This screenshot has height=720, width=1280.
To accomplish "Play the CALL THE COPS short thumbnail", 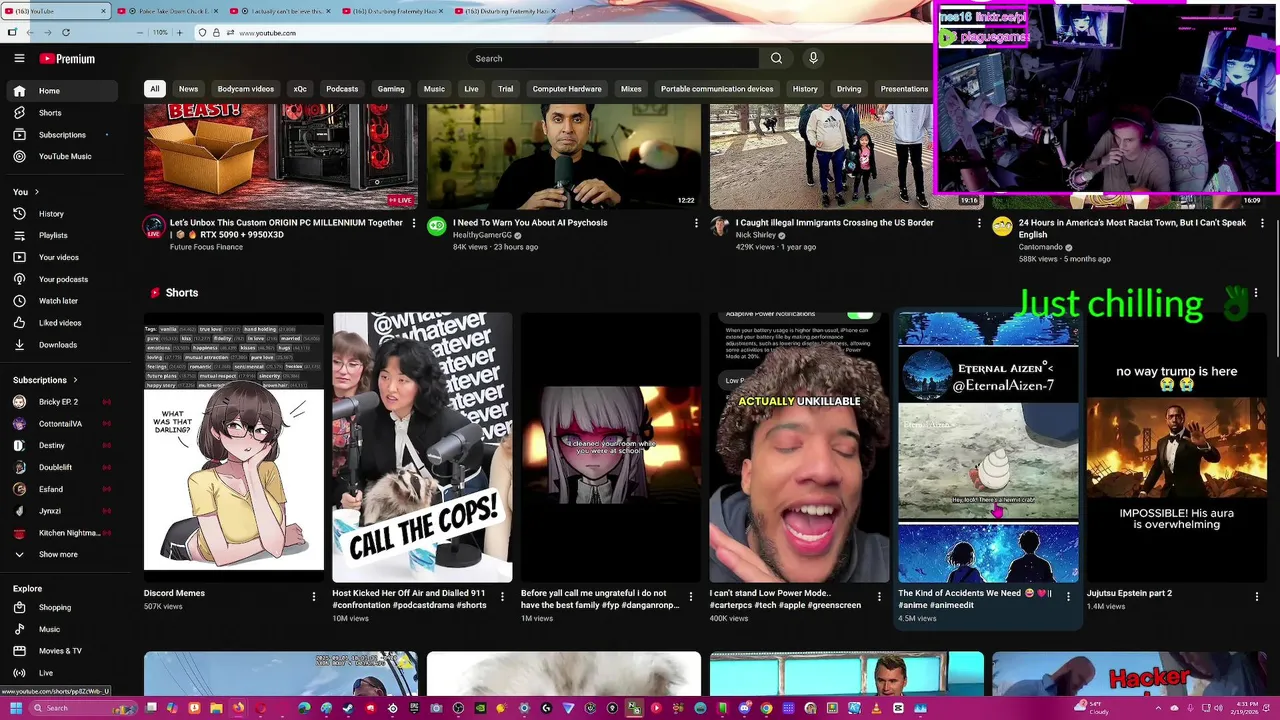I will (422, 447).
